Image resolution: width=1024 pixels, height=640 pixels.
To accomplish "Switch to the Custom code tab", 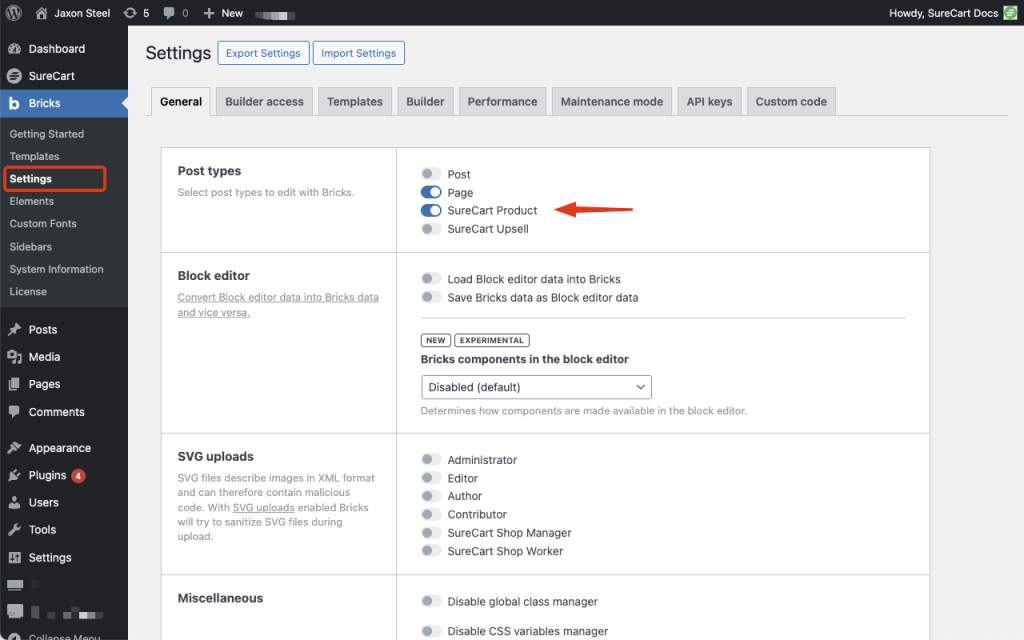I will click(790, 102).
